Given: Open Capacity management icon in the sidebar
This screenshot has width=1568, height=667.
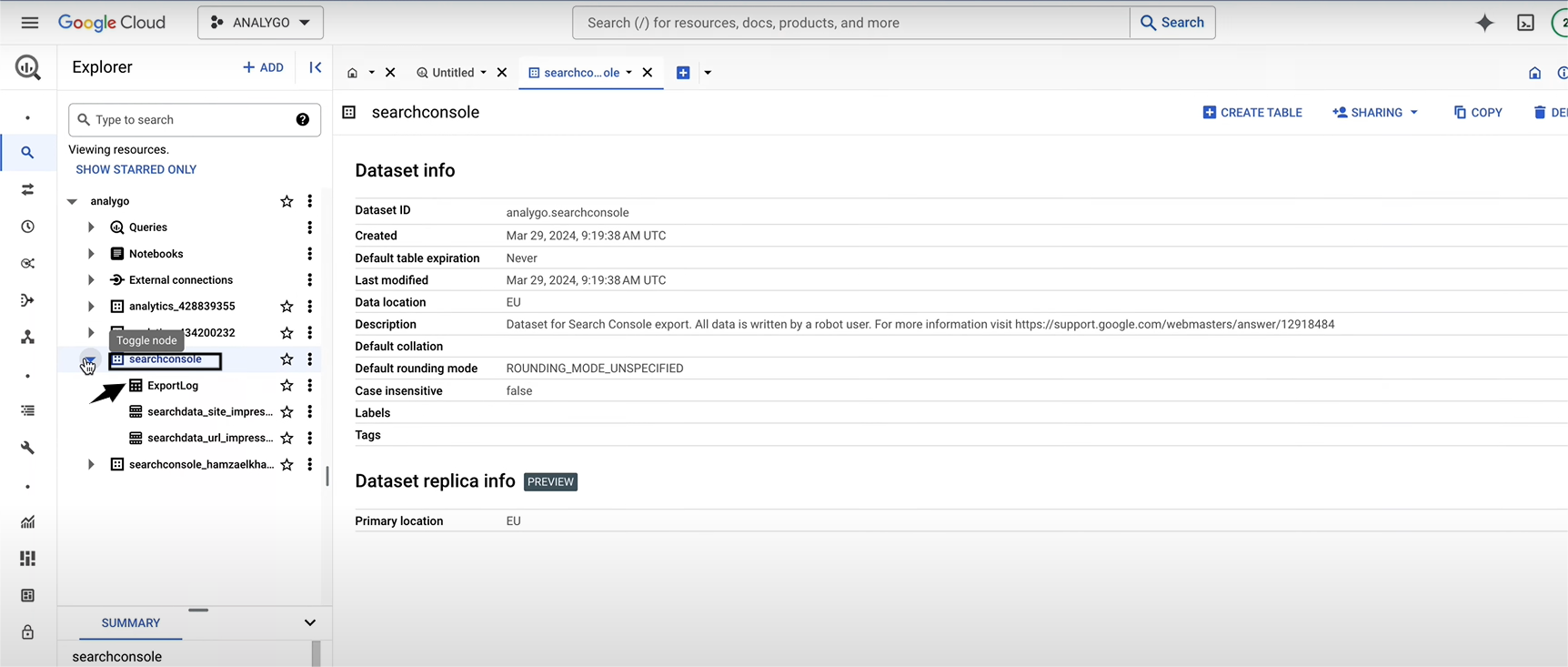Looking at the screenshot, I should point(28,559).
